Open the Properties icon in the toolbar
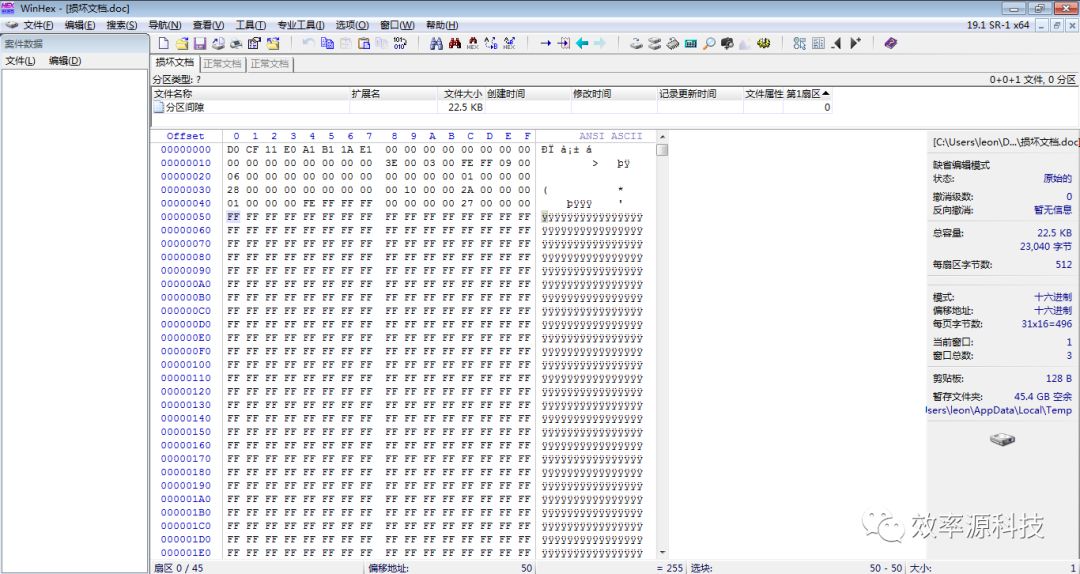The width and height of the screenshot is (1080, 574). pos(254,43)
